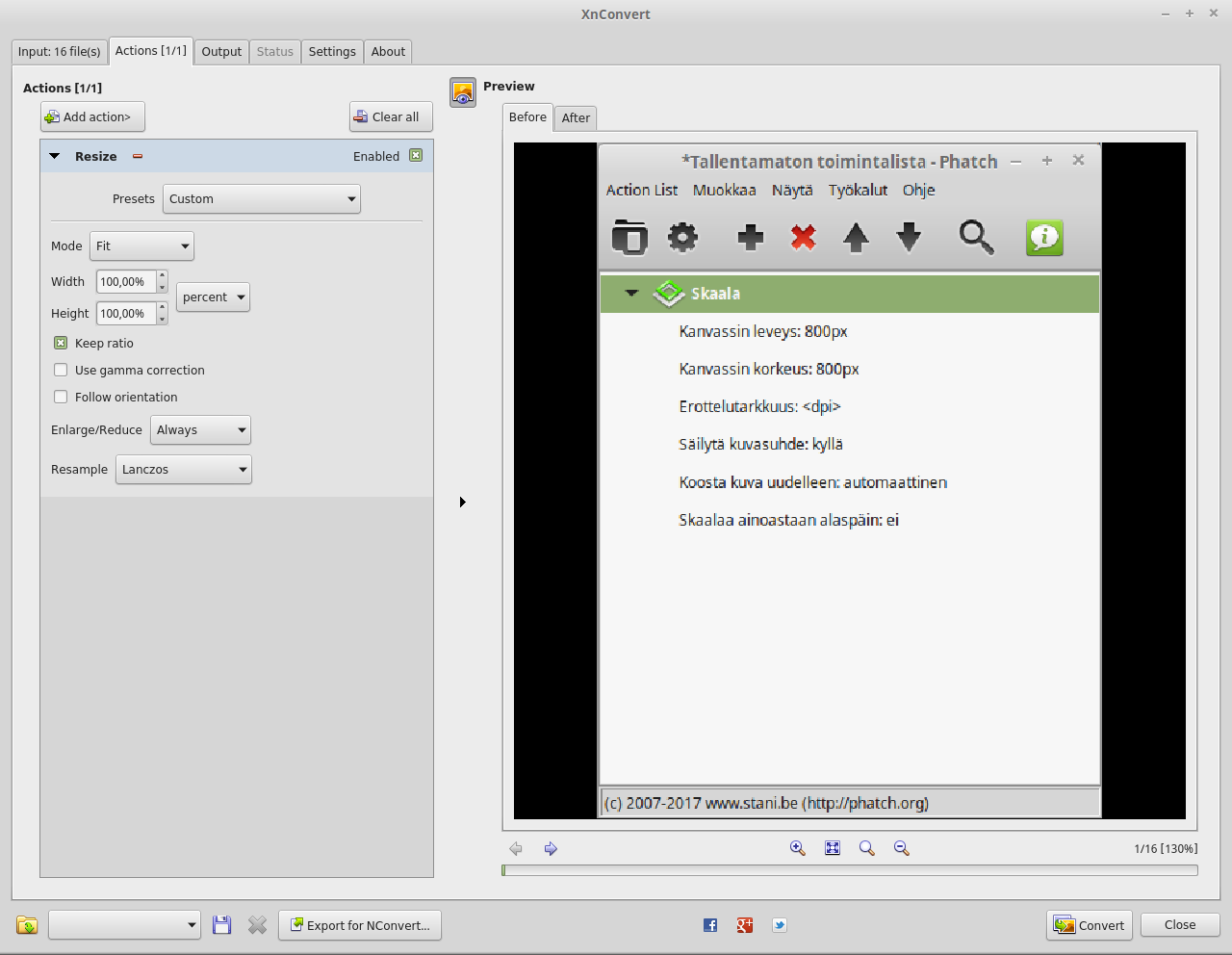Open the About tab
1232x955 pixels.
pos(389,52)
